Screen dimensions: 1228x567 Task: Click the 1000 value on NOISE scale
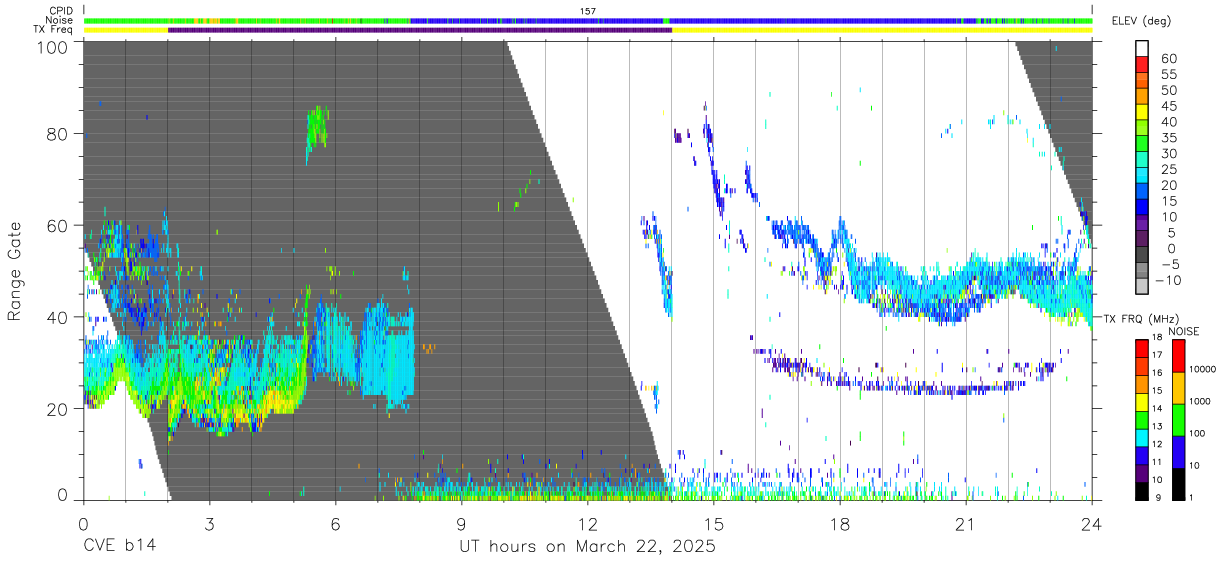point(1199,401)
